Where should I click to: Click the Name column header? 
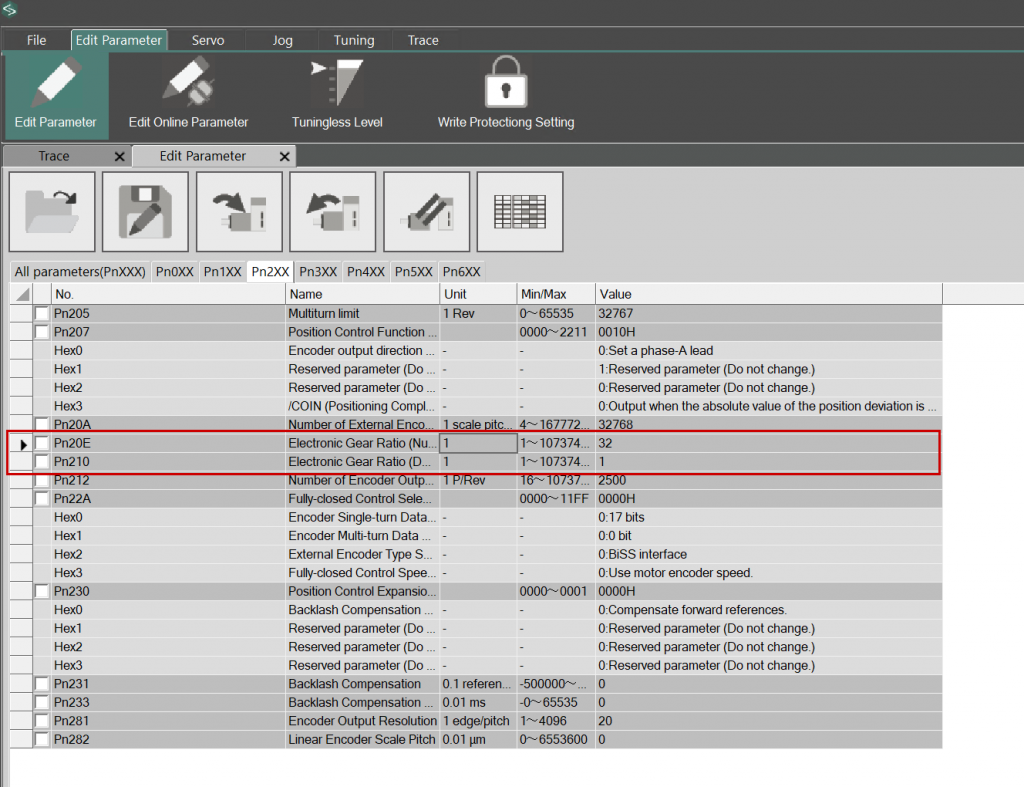[x=362, y=294]
